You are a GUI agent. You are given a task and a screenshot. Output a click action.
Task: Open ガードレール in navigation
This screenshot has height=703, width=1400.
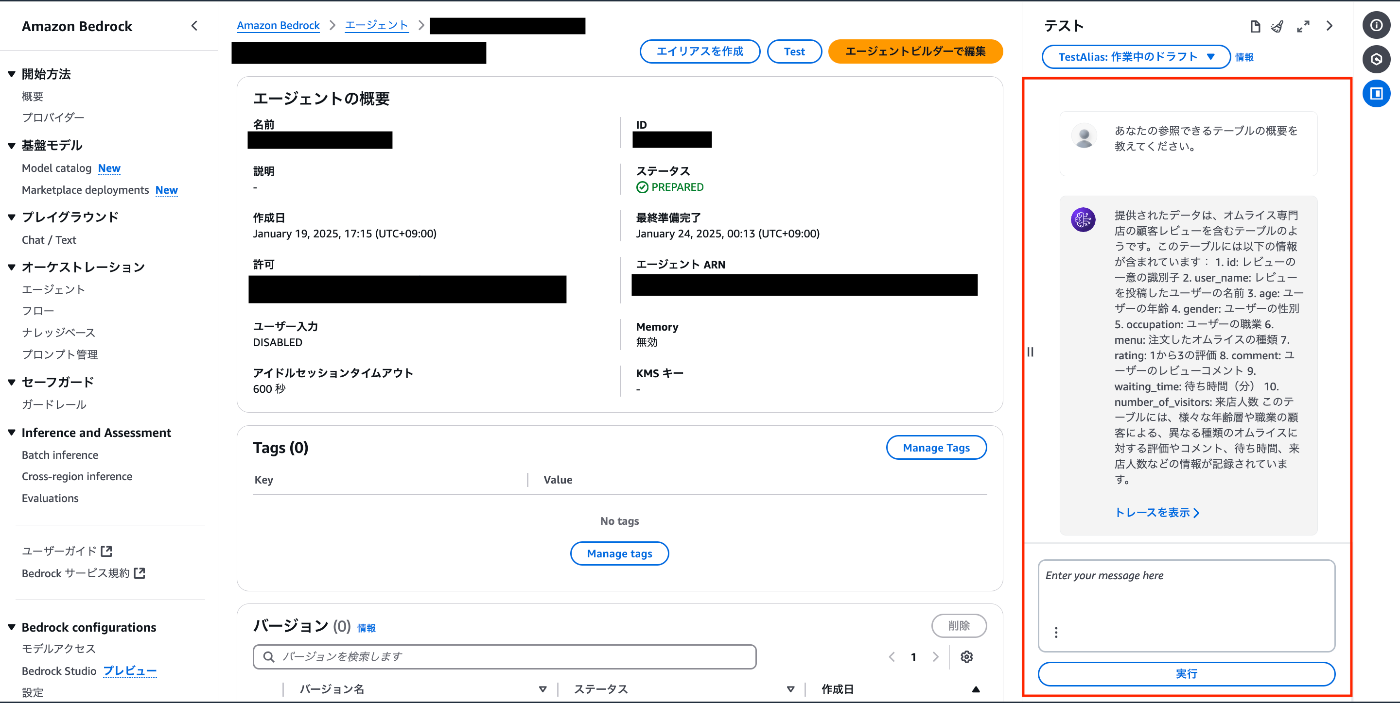(54, 404)
